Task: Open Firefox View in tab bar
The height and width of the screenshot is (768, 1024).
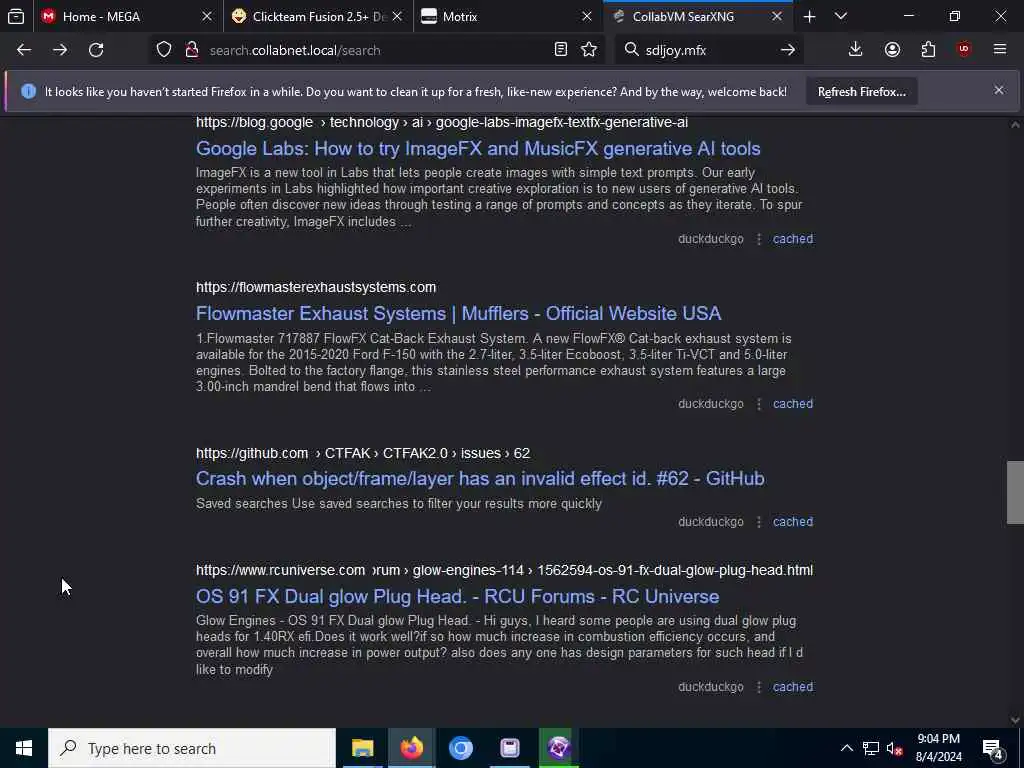Action: point(16,16)
